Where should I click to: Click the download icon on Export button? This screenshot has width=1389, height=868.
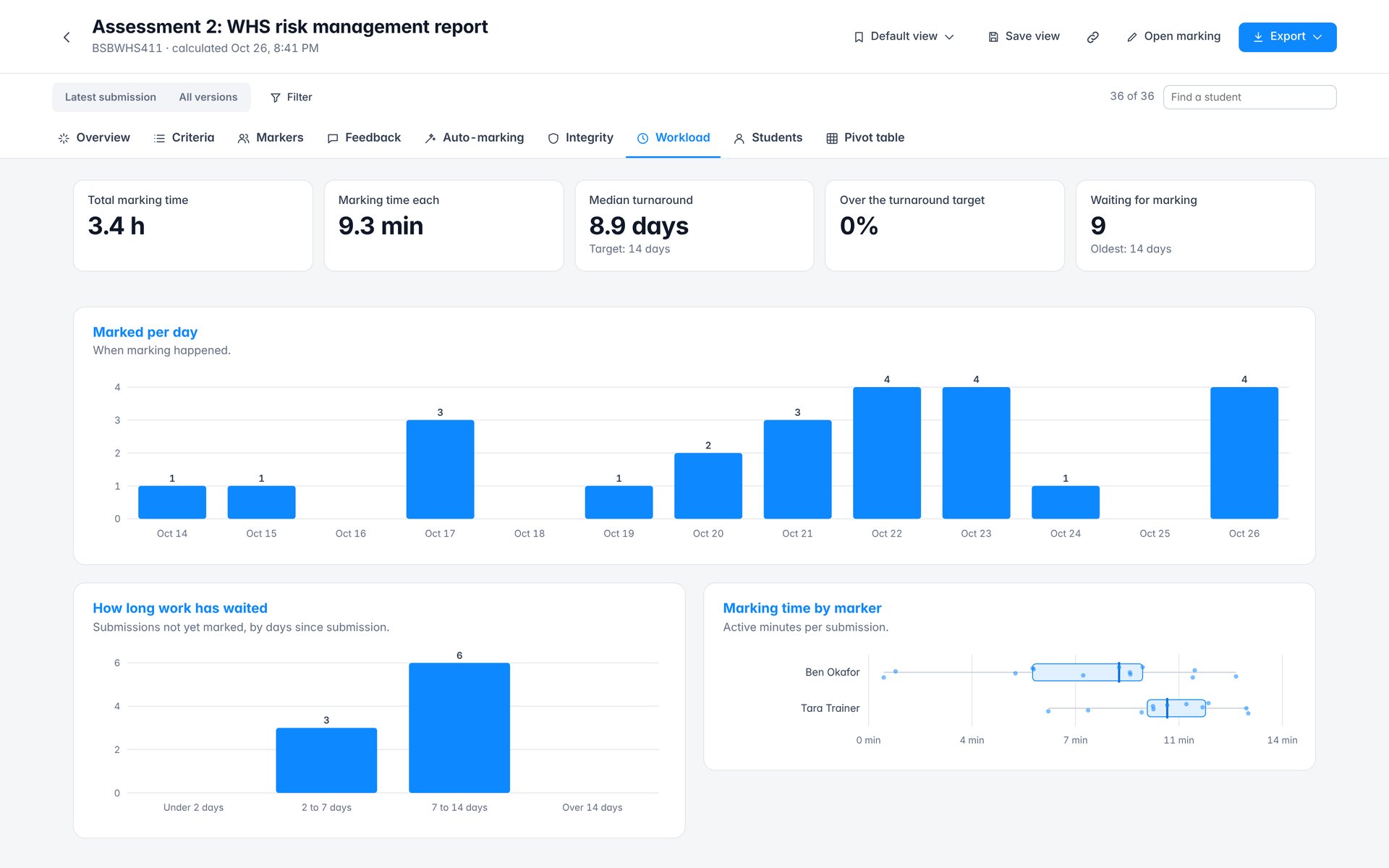coord(1258,37)
